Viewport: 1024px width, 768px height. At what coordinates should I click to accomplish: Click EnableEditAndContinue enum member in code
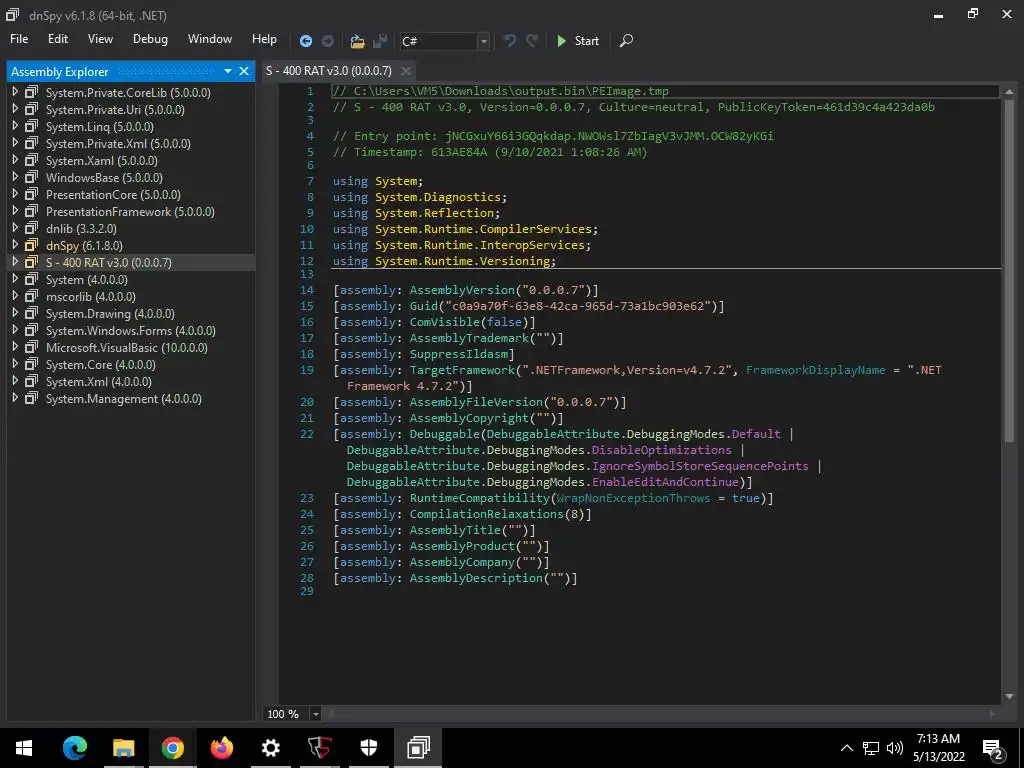click(x=665, y=482)
